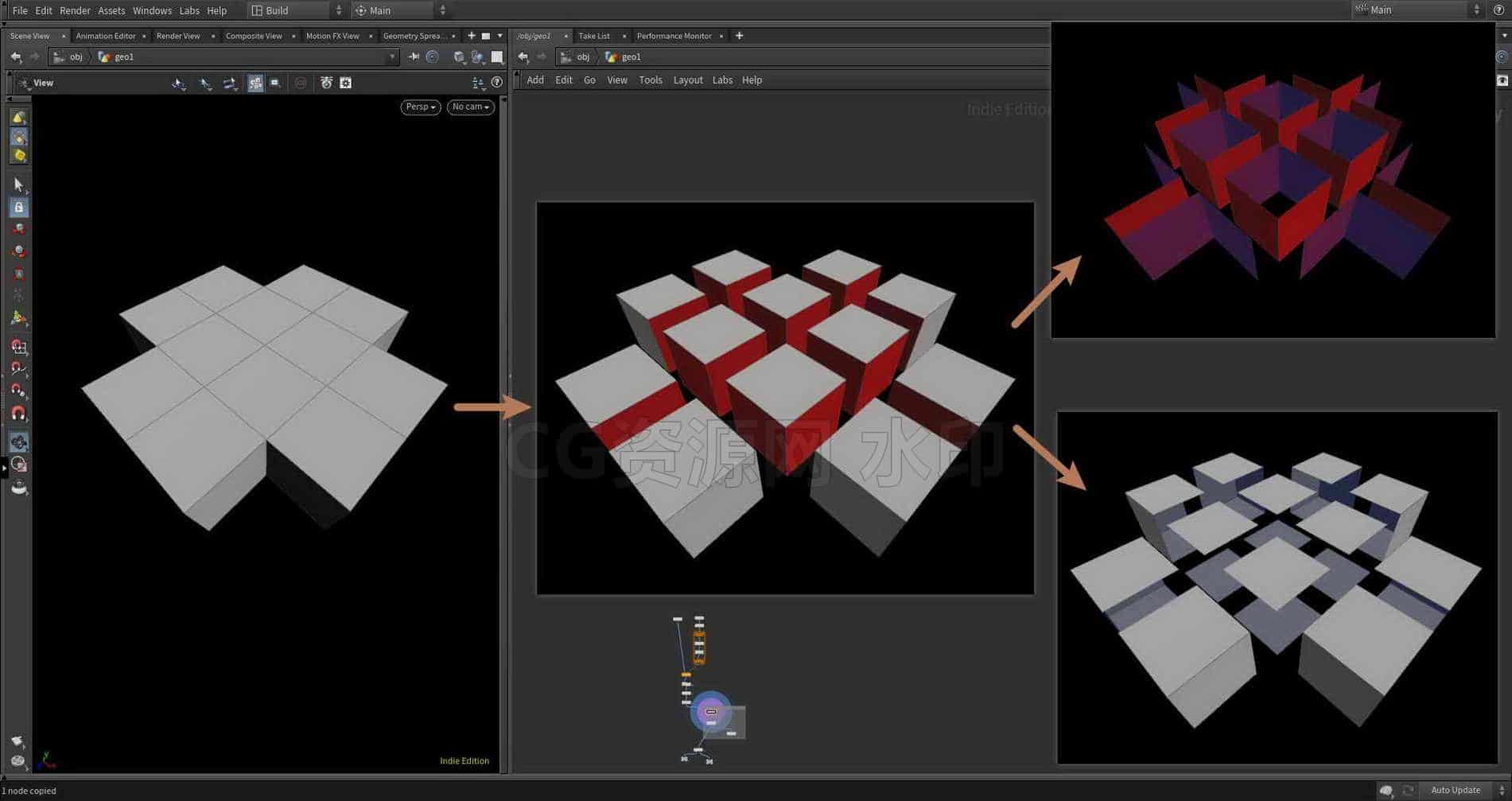Click the select-arrow icon with dropdown in viewport toolbar
Screen dimensions: 1512x801
tap(179, 83)
